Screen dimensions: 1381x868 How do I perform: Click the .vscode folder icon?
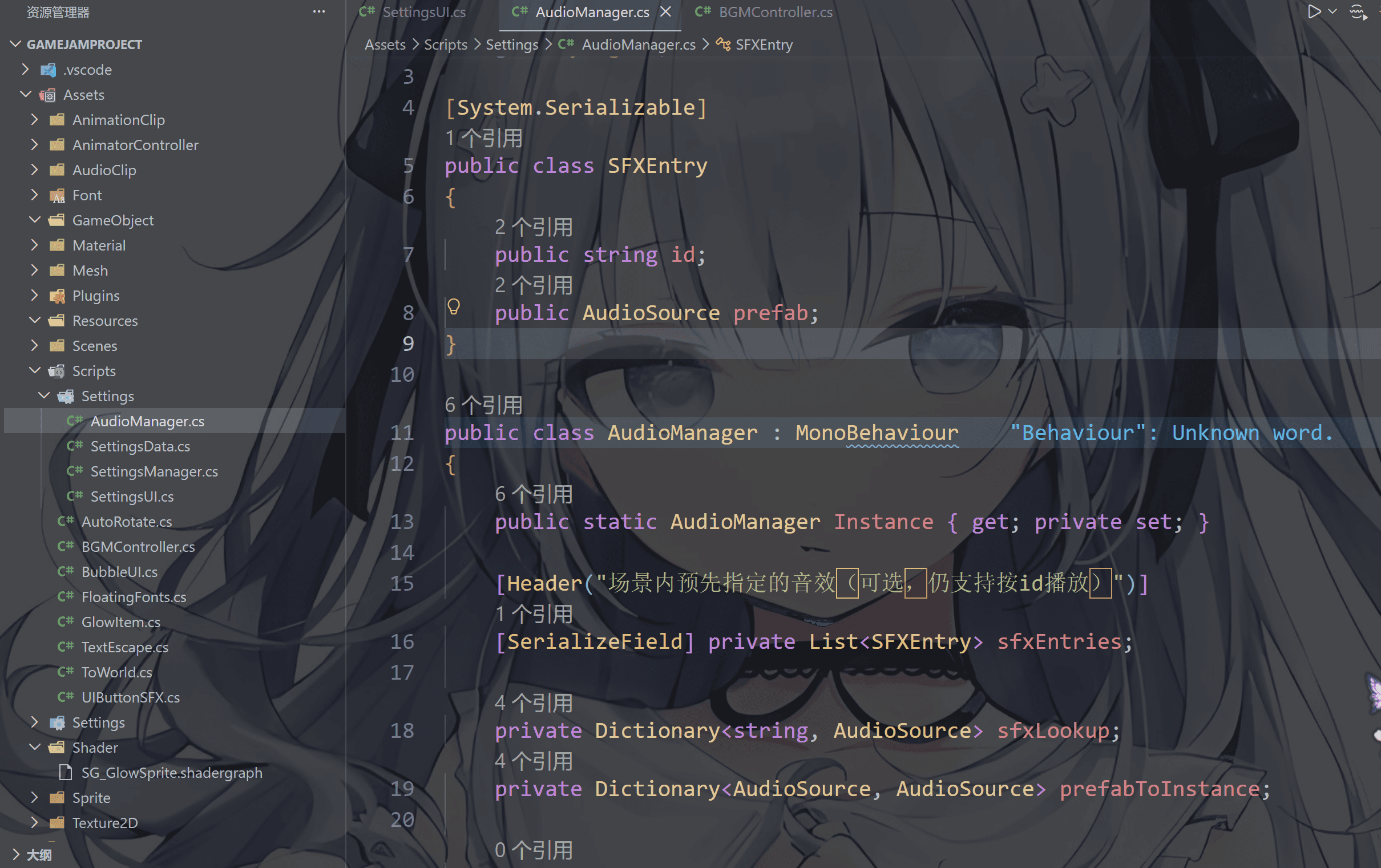[x=47, y=70]
